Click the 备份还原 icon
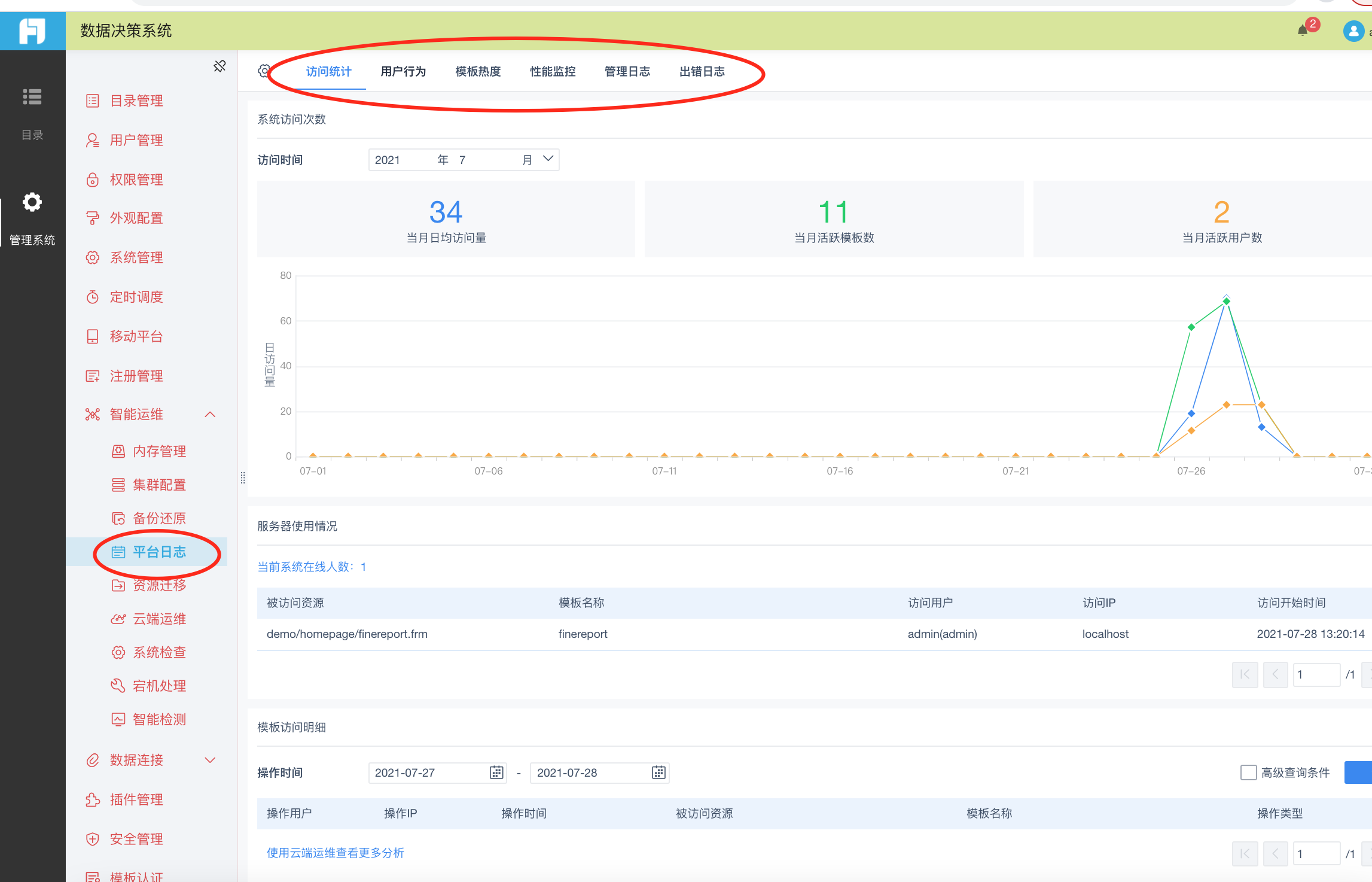1372x882 pixels. pyautogui.click(x=118, y=518)
